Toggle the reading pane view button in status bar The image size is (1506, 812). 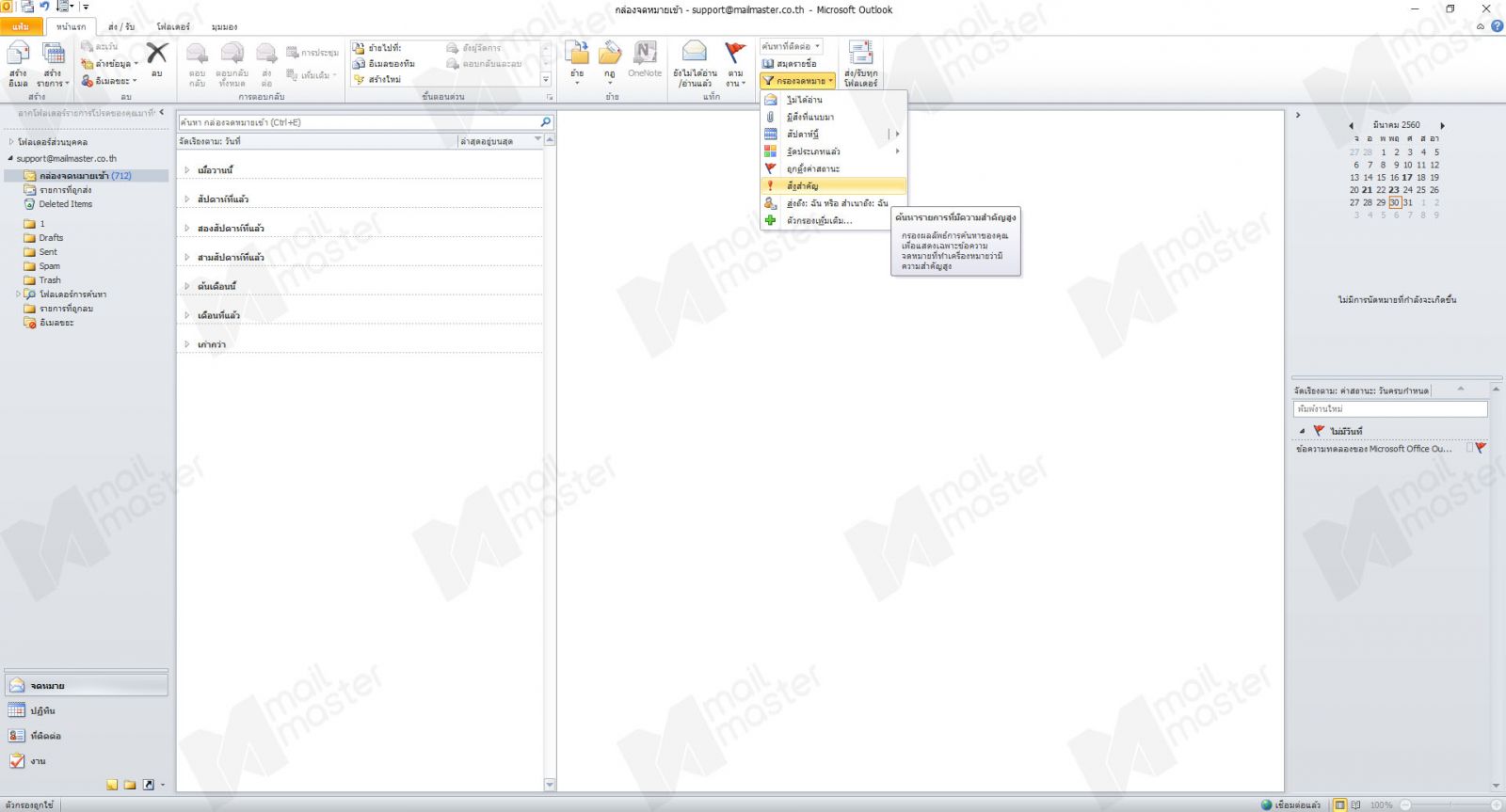1355,805
